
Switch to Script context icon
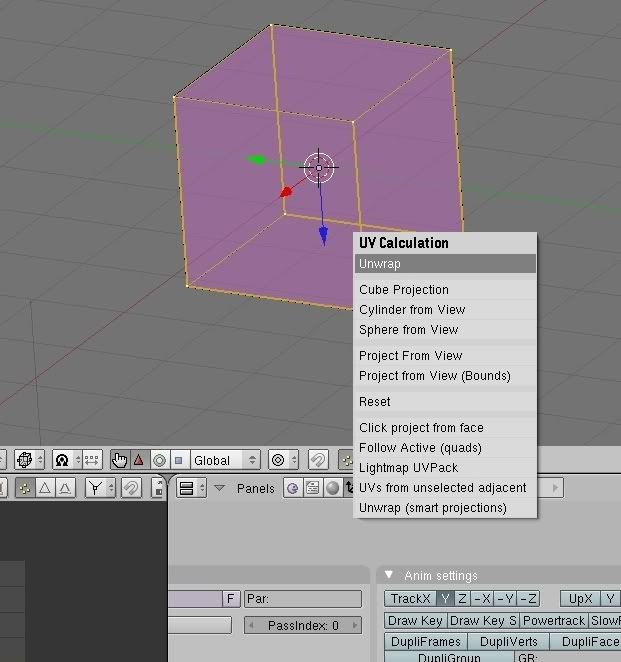coord(312,488)
